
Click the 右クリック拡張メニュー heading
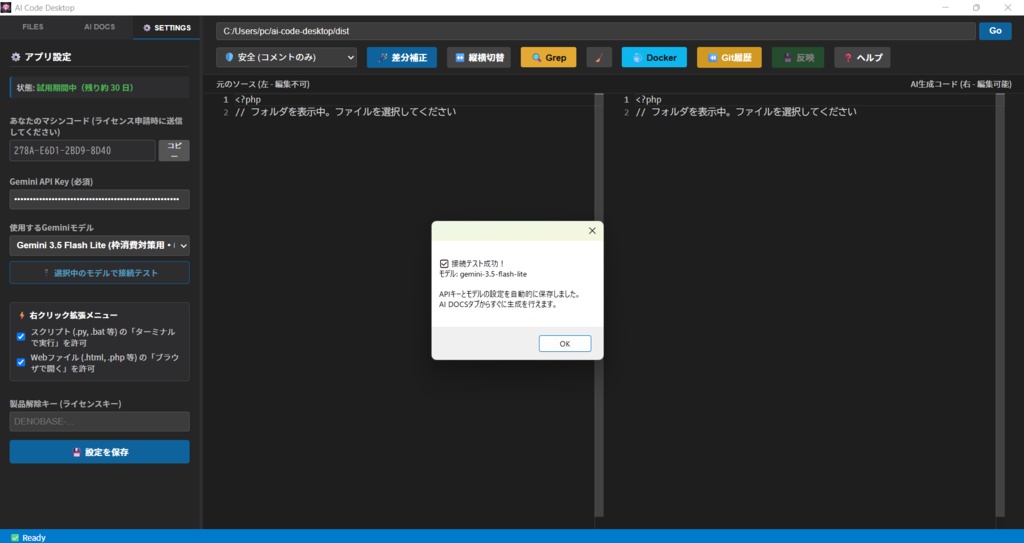click(x=74, y=315)
